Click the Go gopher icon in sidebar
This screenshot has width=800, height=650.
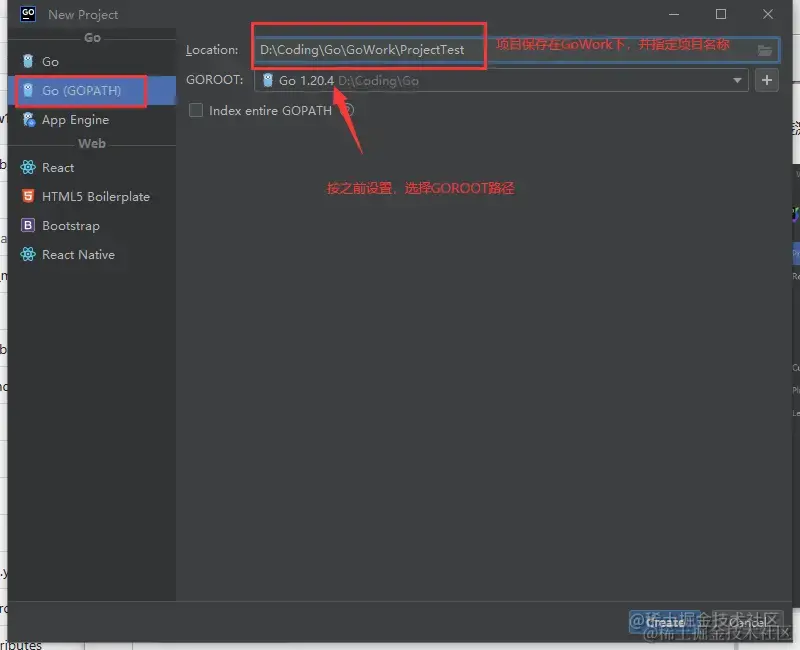coord(28,61)
